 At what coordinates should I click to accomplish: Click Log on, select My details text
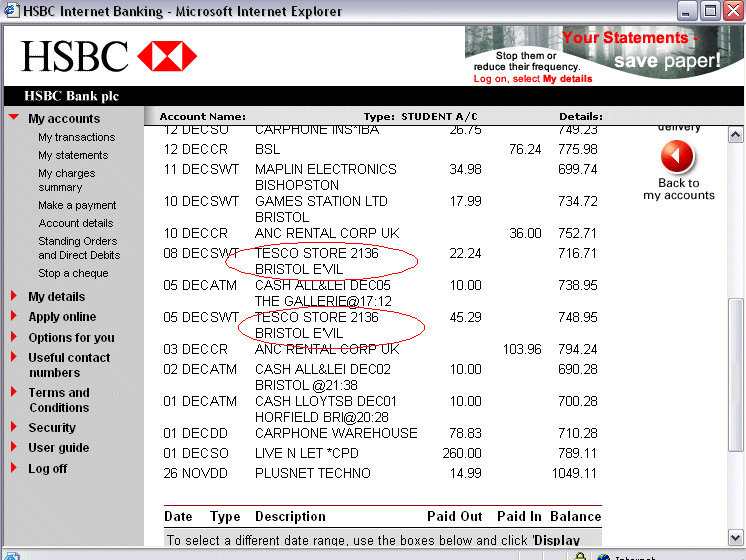click(x=533, y=79)
